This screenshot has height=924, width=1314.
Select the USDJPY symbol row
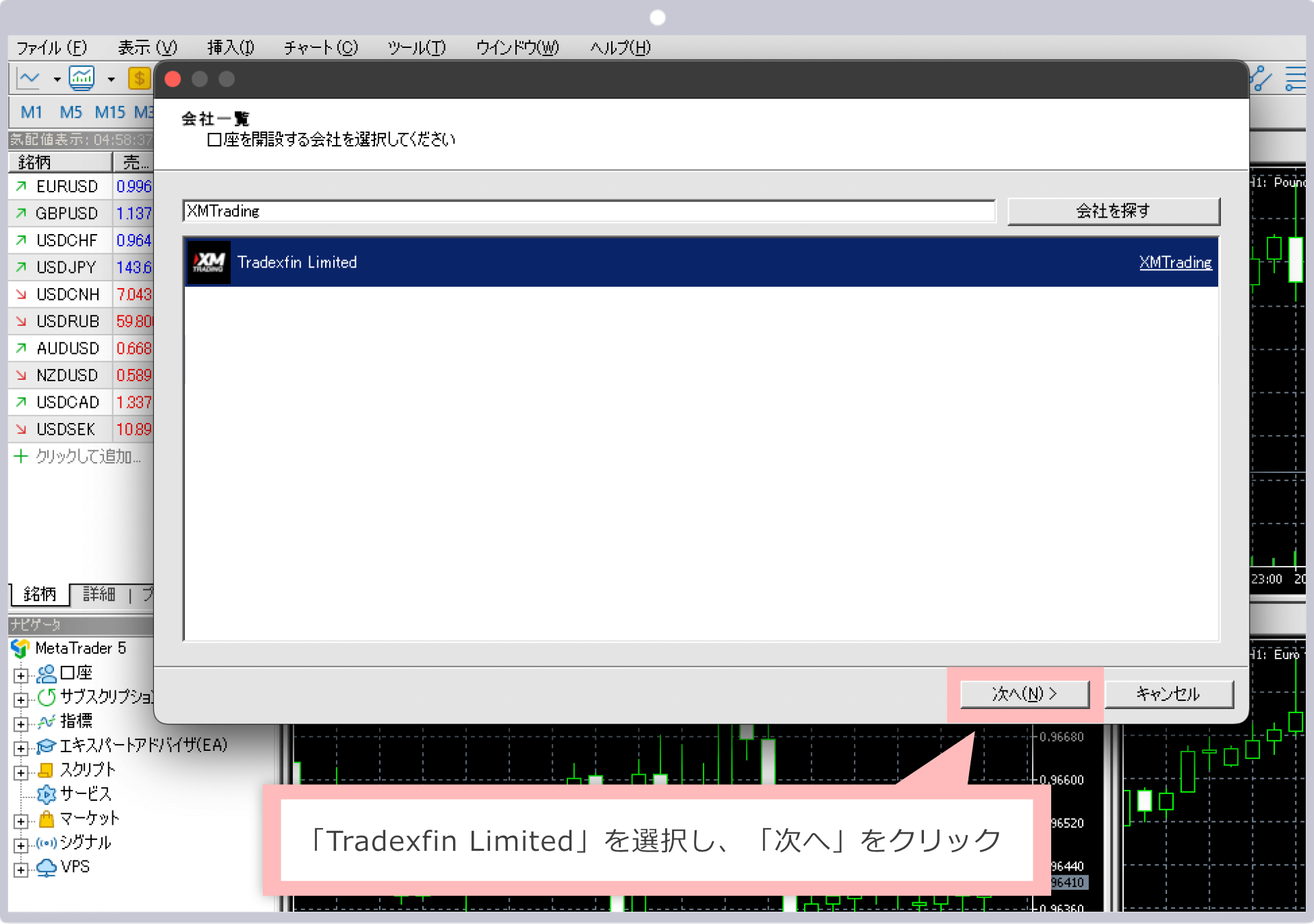81,268
